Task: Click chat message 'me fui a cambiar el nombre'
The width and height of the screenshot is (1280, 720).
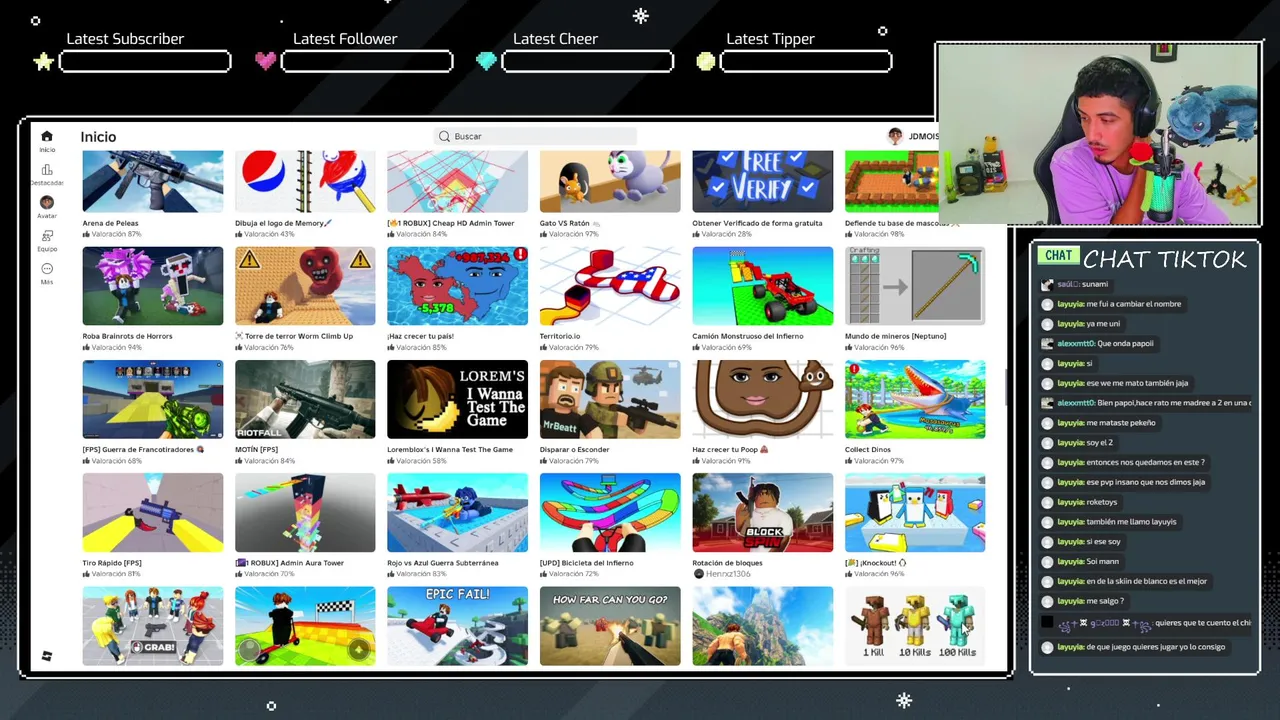Action: [1133, 304]
